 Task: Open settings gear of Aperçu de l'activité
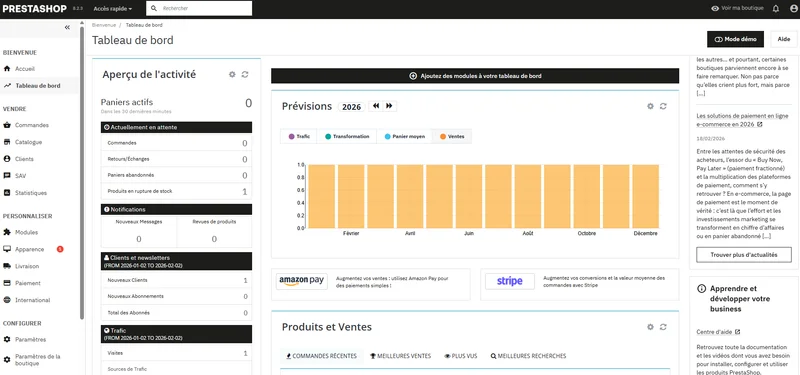232,74
